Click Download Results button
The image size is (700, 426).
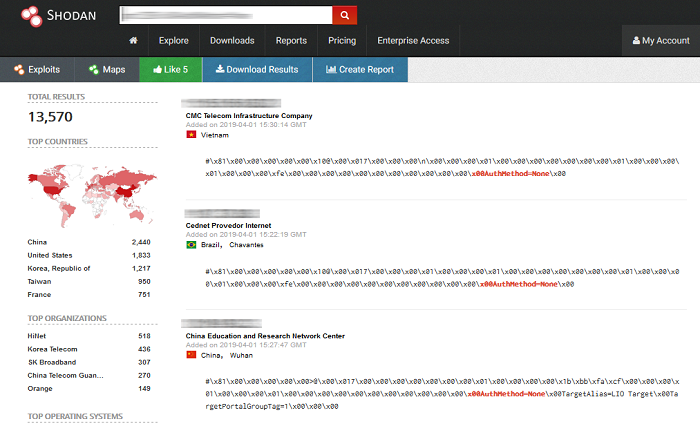pos(257,70)
